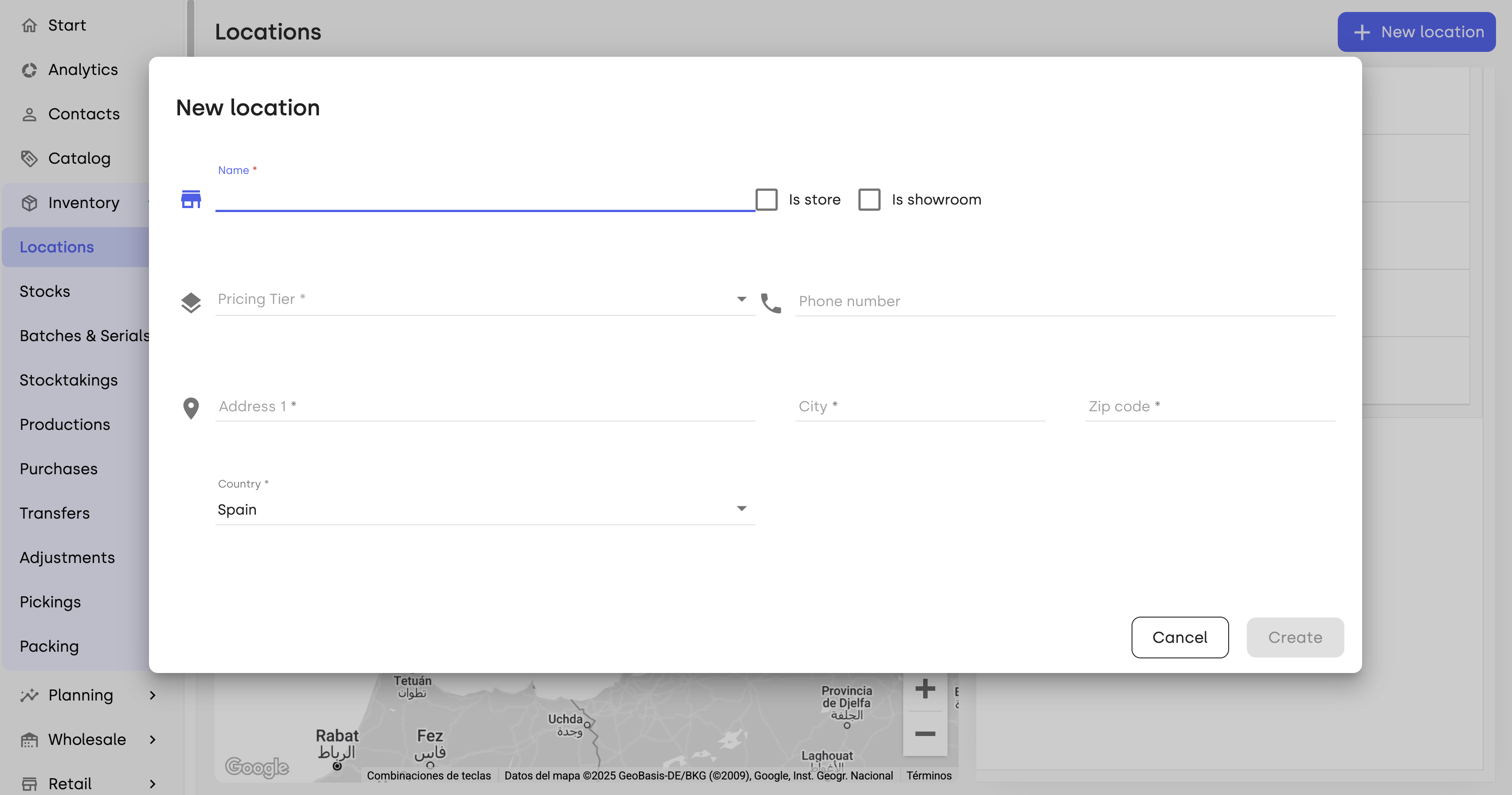Go to Adjustments
Screen dimensions: 1512x795
(67, 558)
